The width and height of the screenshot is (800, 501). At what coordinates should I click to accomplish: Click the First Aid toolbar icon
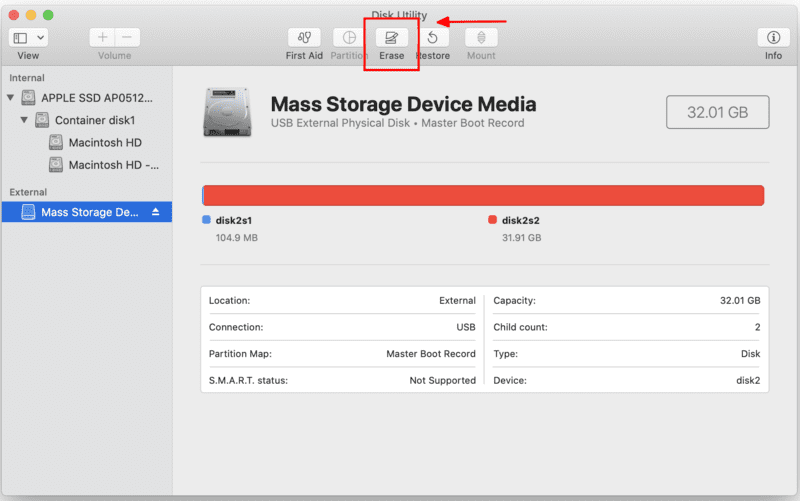click(304, 37)
